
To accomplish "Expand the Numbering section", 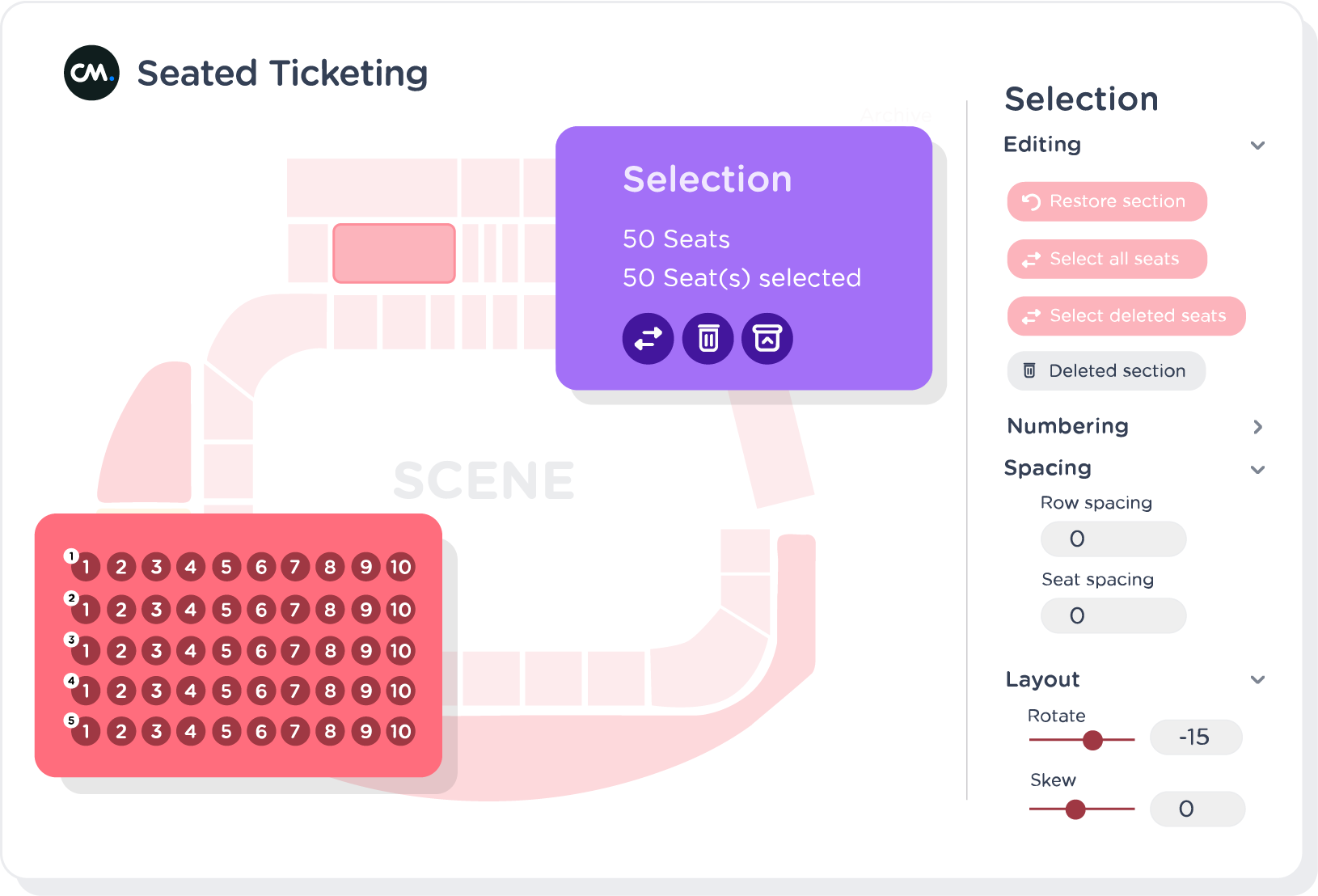I will pos(1257,427).
